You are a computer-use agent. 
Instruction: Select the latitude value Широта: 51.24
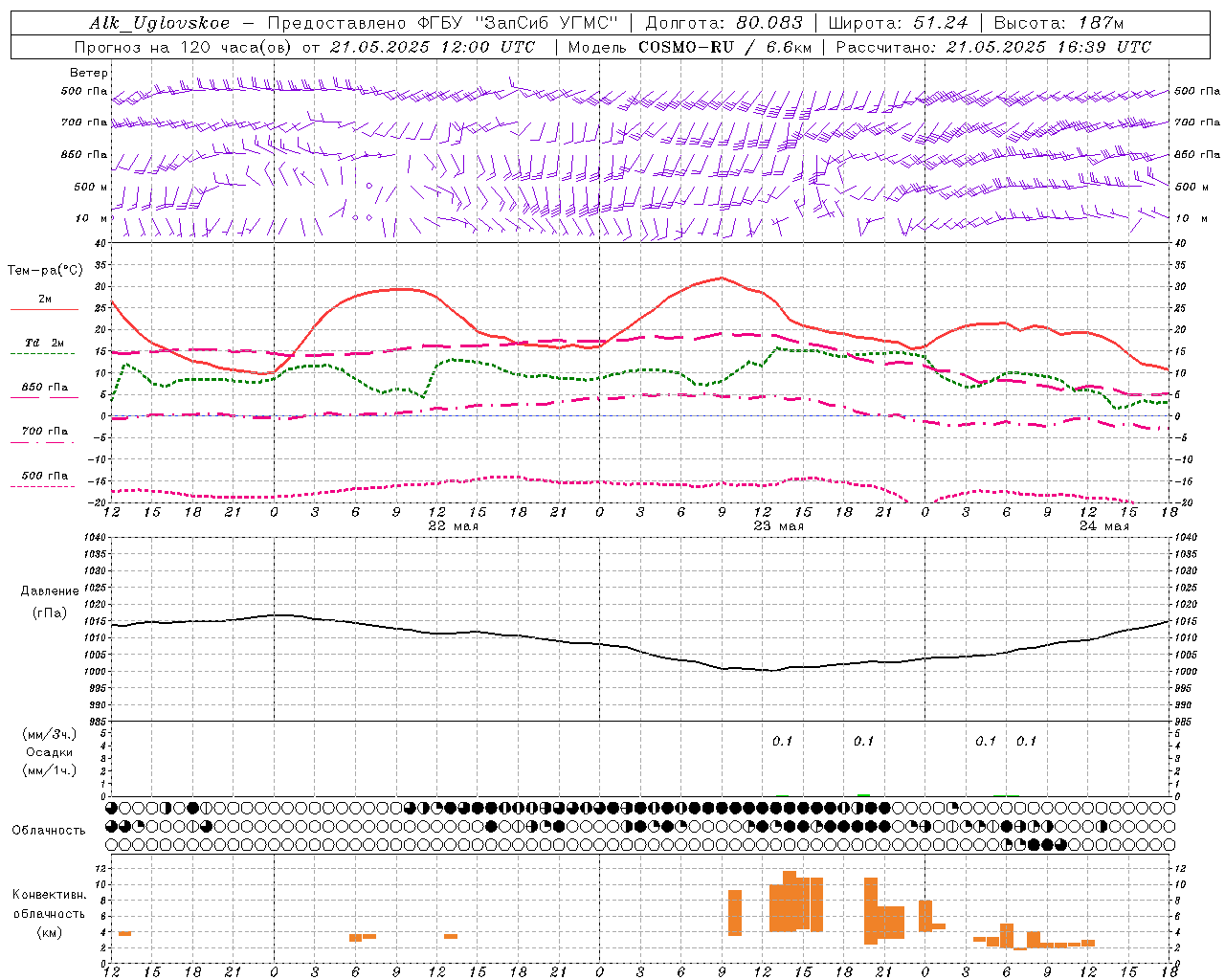[899, 23]
